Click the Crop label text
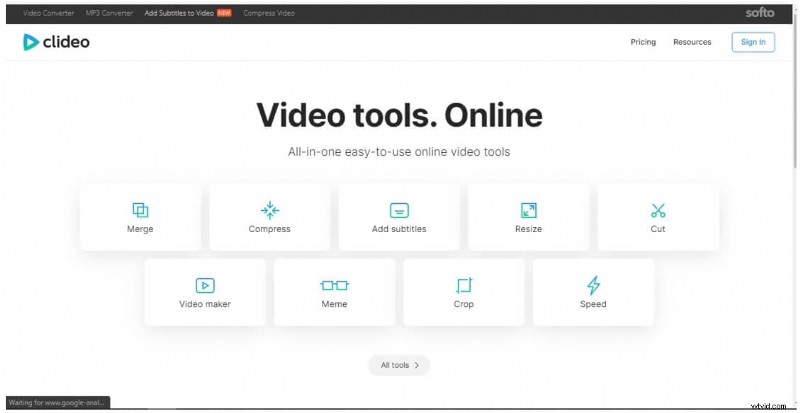The image size is (800, 413). click(x=464, y=304)
